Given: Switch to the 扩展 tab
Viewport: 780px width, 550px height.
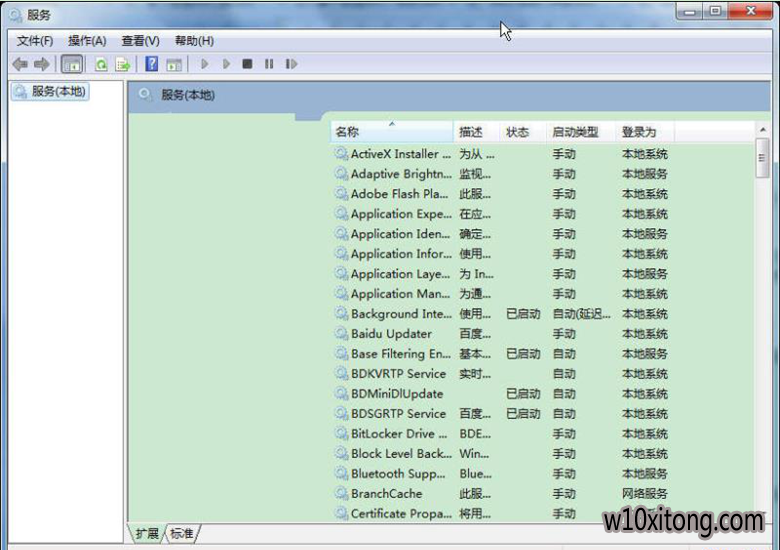Looking at the screenshot, I should pyautogui.click(x=147, y=534).
